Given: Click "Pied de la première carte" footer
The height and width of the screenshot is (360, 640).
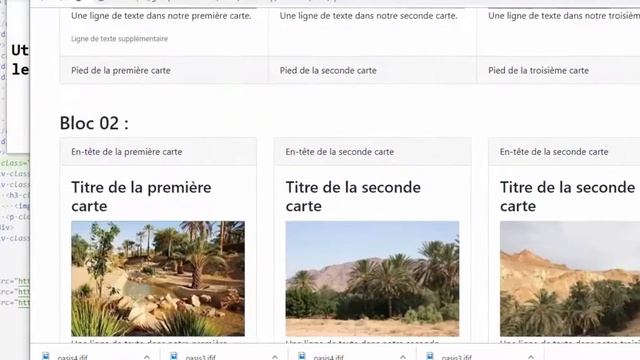Looking at the screenshot, I should tap(121, 70).
